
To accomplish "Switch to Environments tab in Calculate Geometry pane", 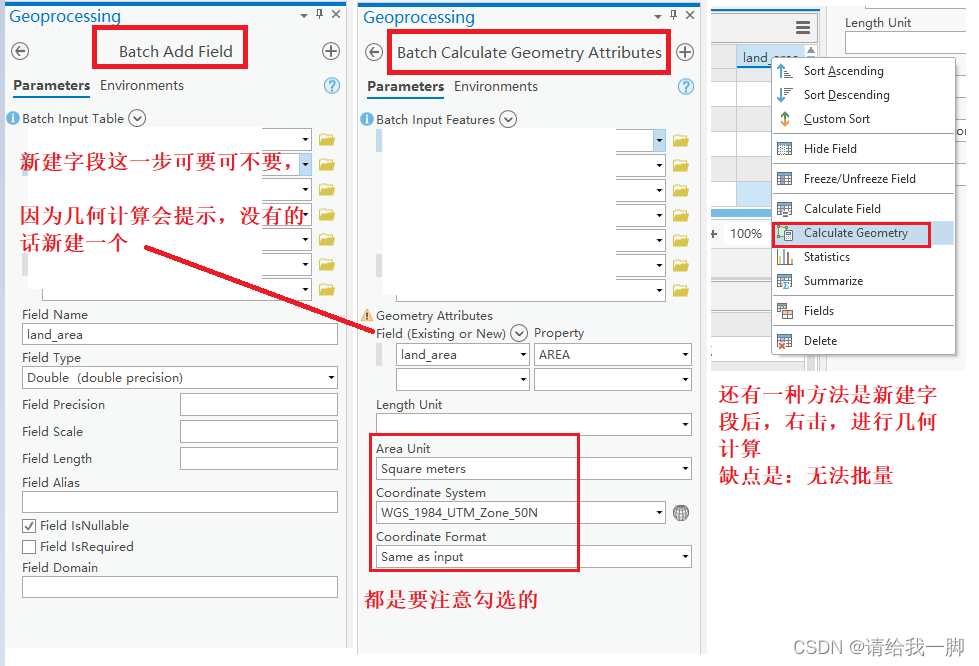I will click(x=496, y=87).
